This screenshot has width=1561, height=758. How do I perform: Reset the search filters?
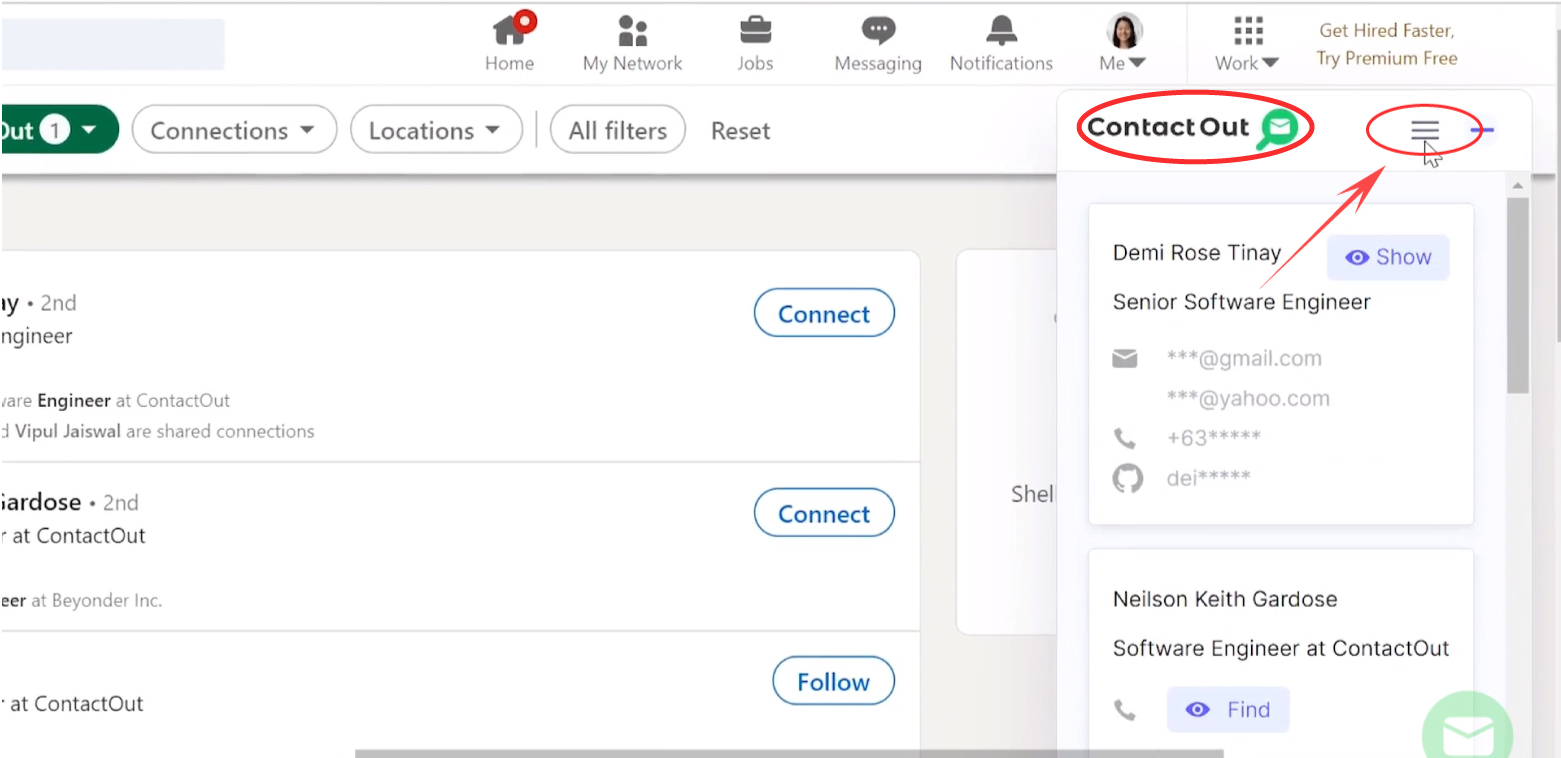point(740,131)
